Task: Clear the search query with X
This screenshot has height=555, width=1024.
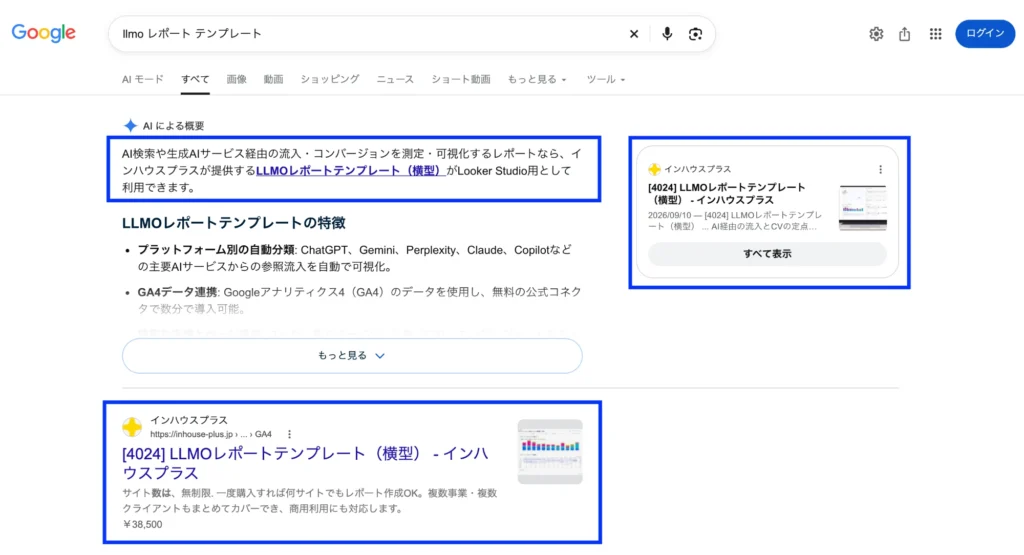Action: point(633,34)
